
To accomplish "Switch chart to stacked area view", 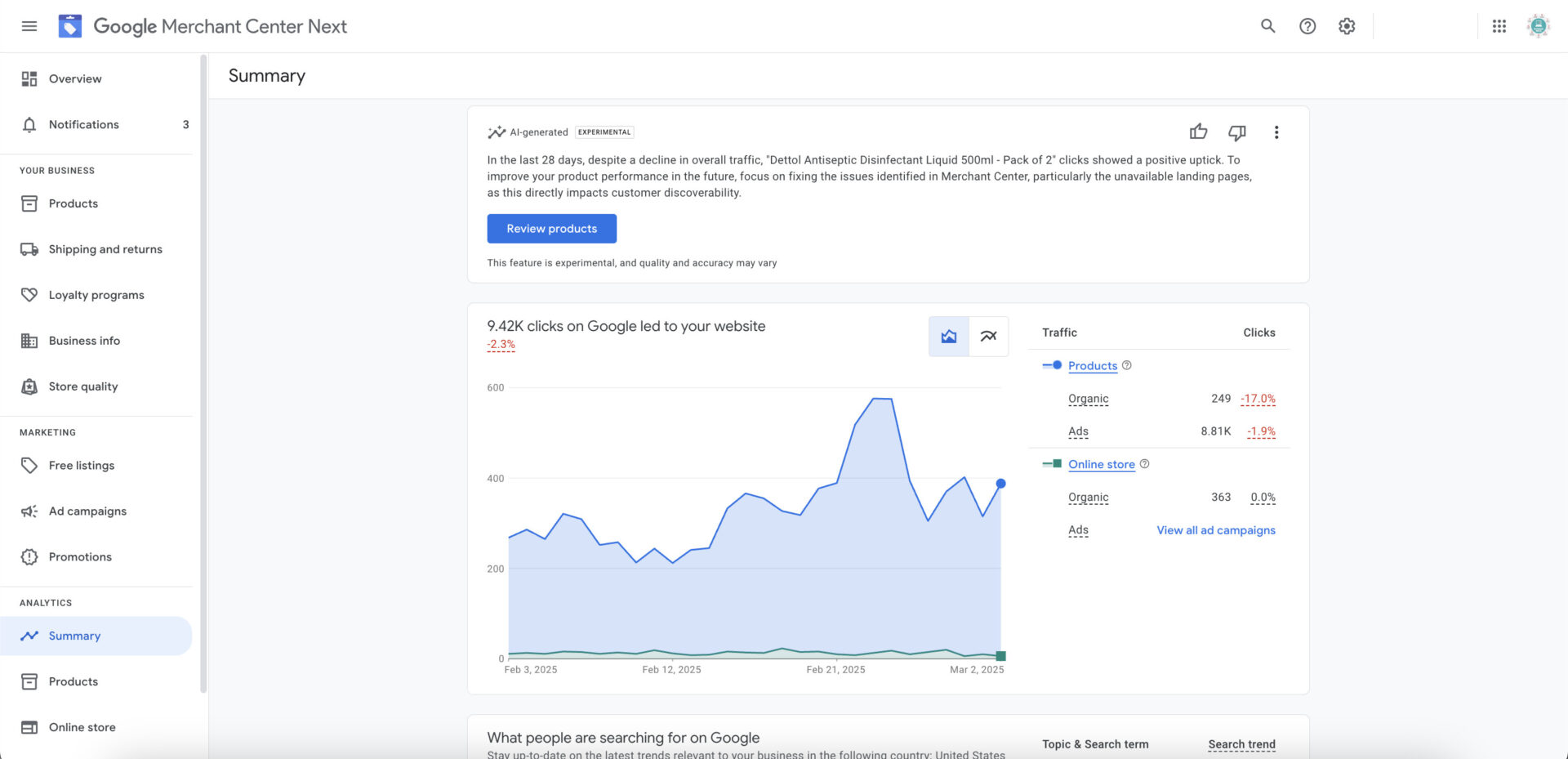I will click(949, 337).
